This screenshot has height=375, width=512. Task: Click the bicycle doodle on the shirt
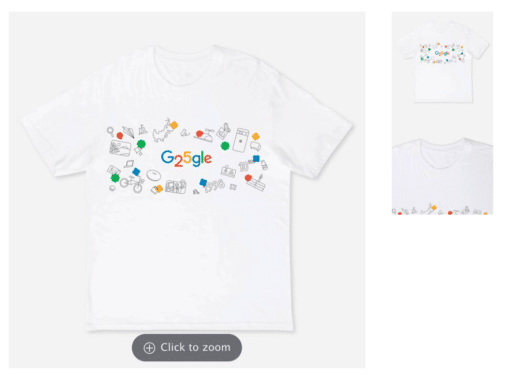(x=132, y=184)
